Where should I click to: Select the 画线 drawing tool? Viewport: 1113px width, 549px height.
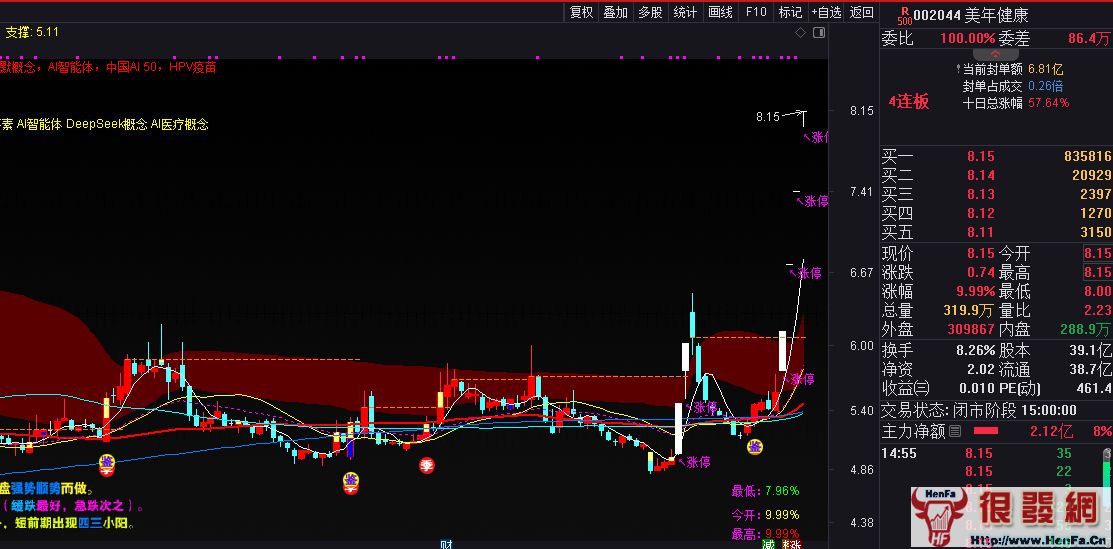(x=720, y=12)
